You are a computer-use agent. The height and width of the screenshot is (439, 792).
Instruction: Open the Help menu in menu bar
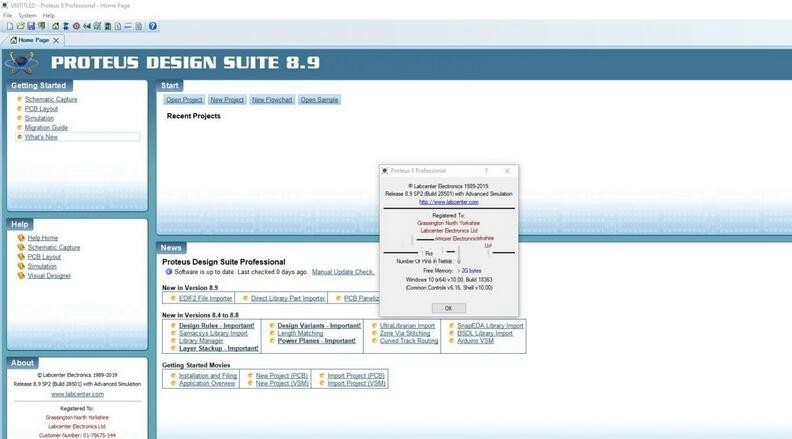coord(48,16)
